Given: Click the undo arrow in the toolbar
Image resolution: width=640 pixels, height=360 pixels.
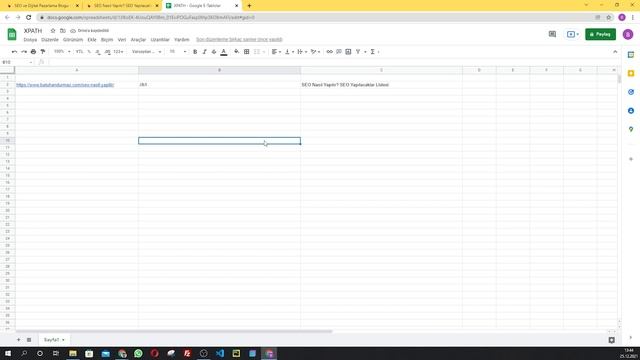Looking at the screenshot, I should 14,52.
